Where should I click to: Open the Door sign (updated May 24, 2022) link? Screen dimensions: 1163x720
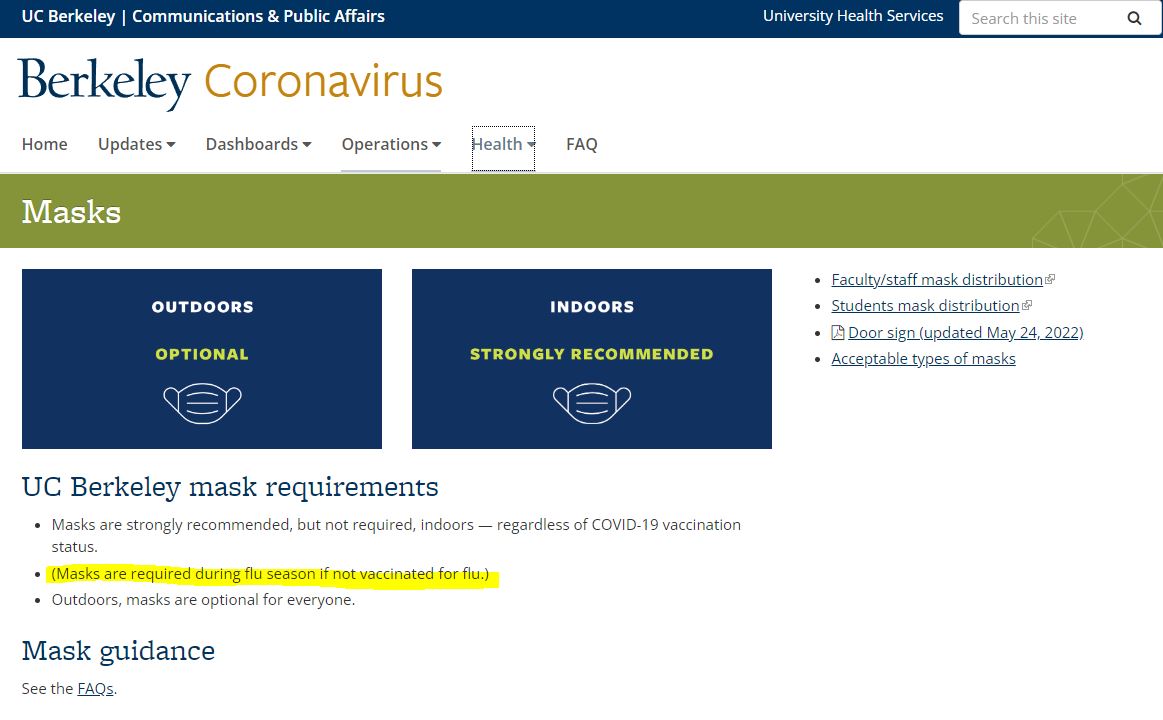point(966,332)
